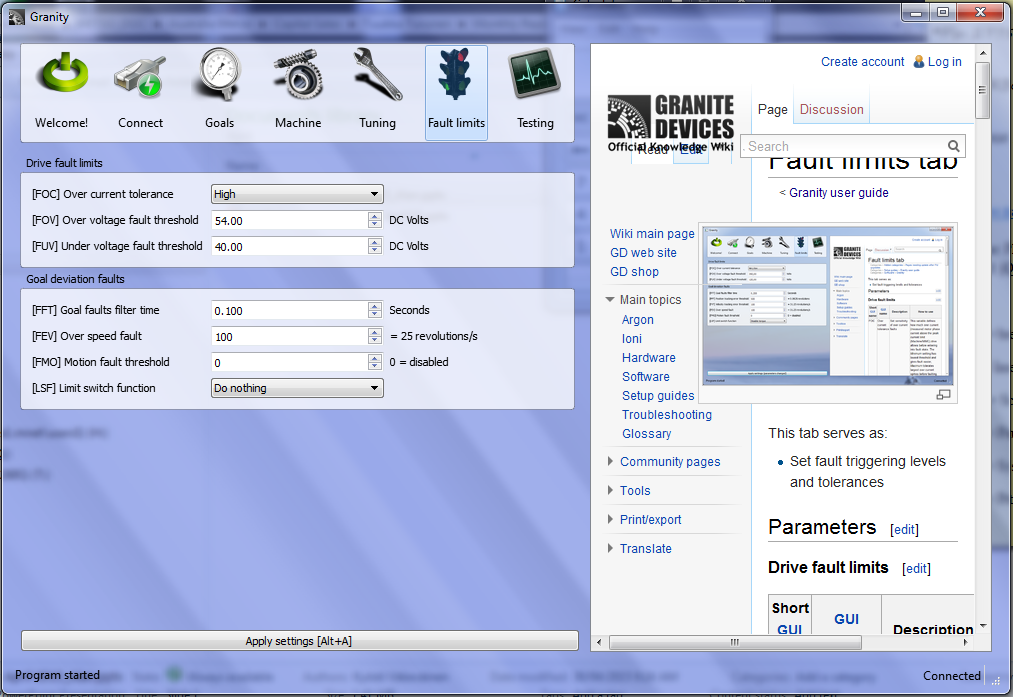Open the Create account link
Screen dimensions: 1013x697
click(x=862, y=61)
